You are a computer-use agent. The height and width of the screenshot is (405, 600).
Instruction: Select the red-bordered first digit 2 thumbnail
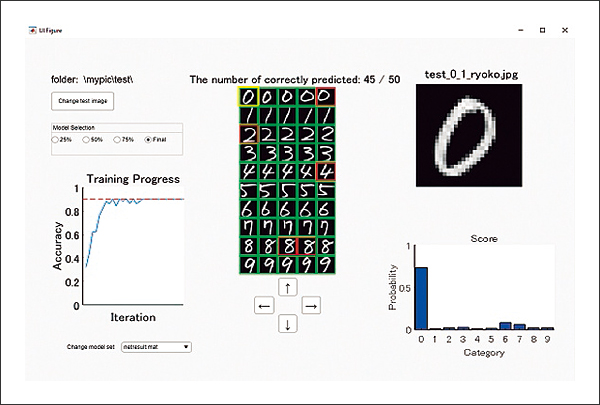click(x=249, y=134)
